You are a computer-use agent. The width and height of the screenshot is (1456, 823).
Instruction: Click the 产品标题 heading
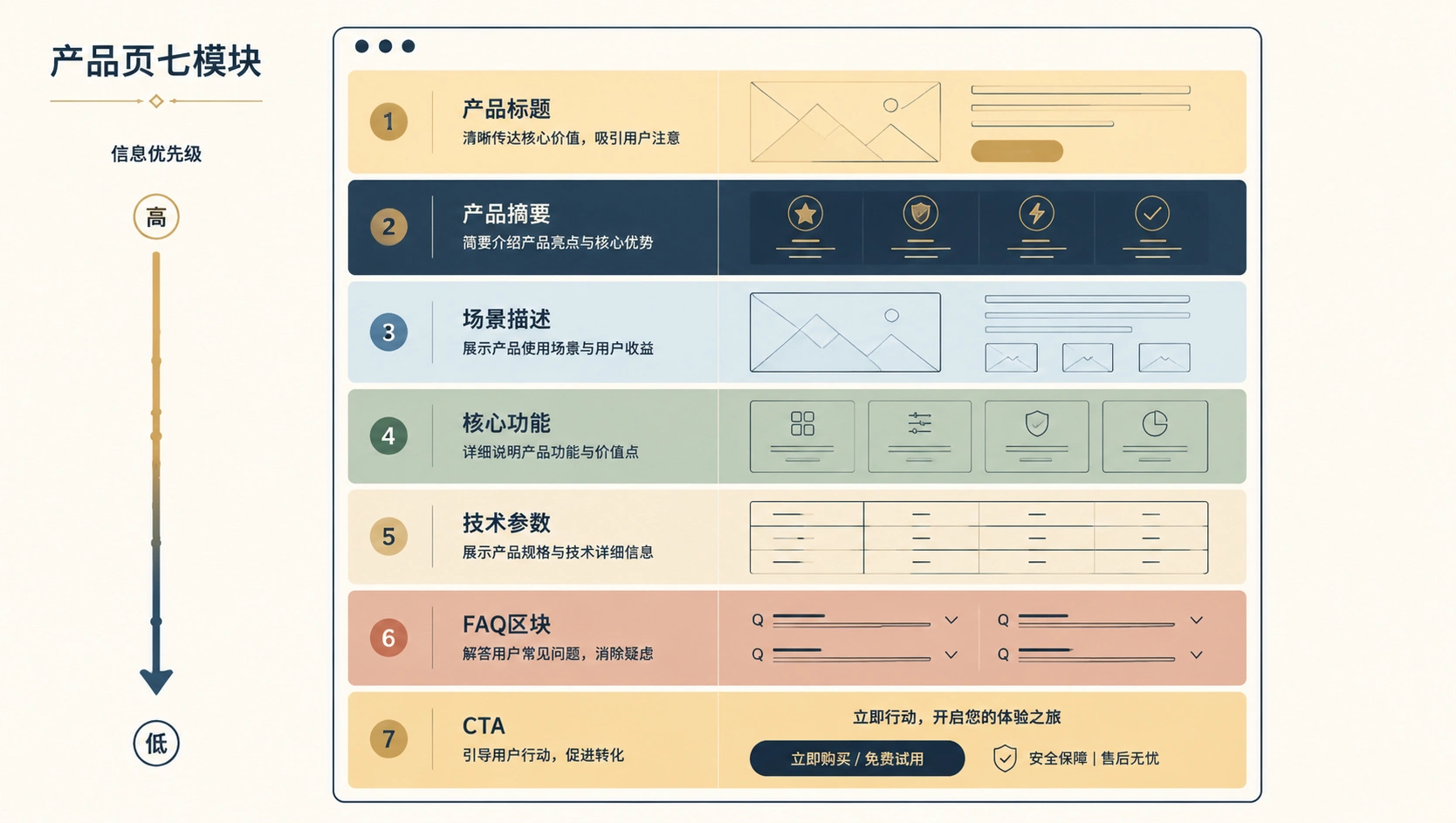pyautogui.click(x=506, y=109)
